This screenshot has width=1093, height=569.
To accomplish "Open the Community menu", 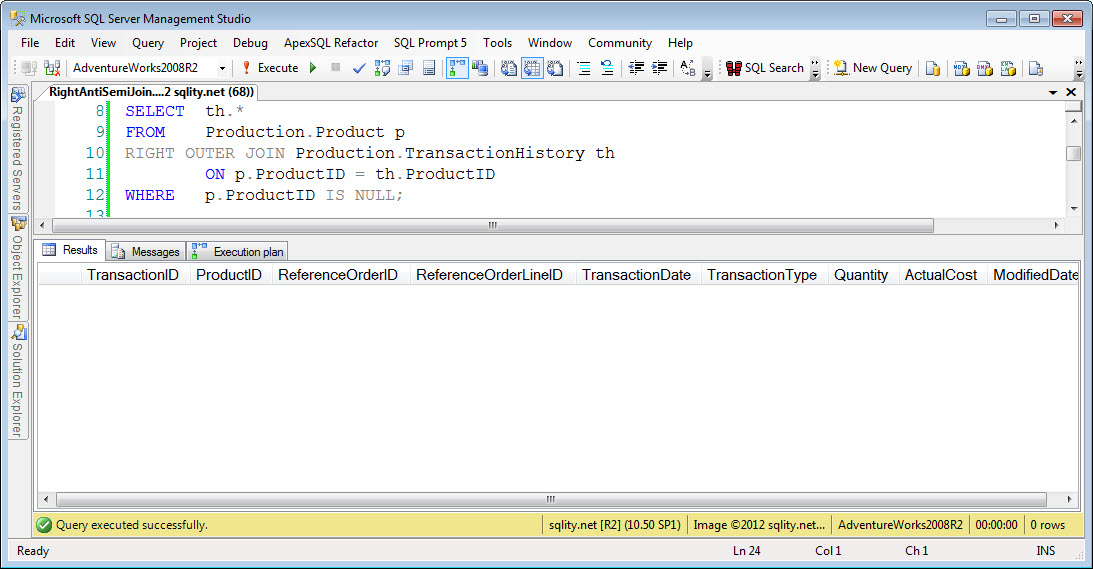I will click(620, 43).
